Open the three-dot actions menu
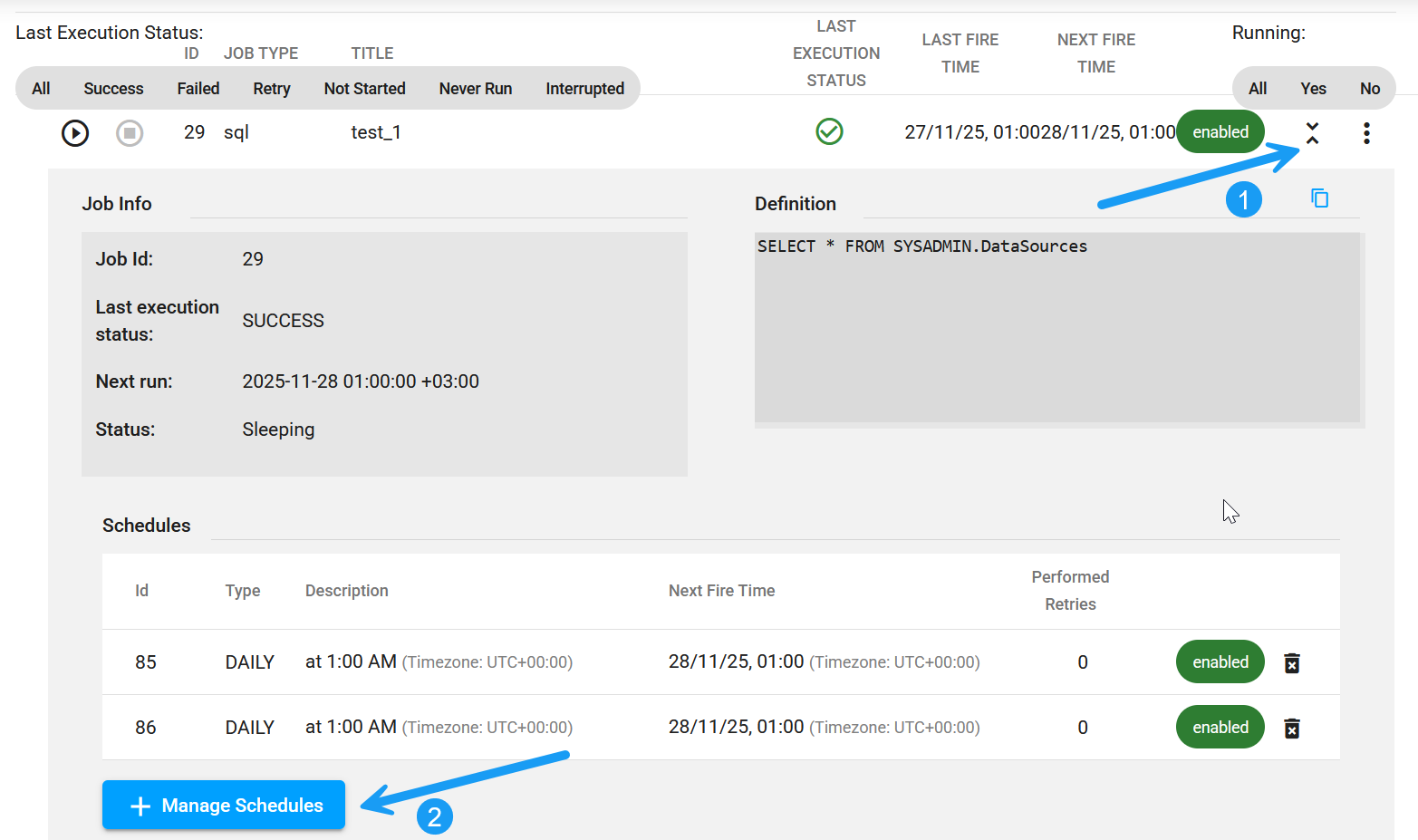 tap(1366, 132)
